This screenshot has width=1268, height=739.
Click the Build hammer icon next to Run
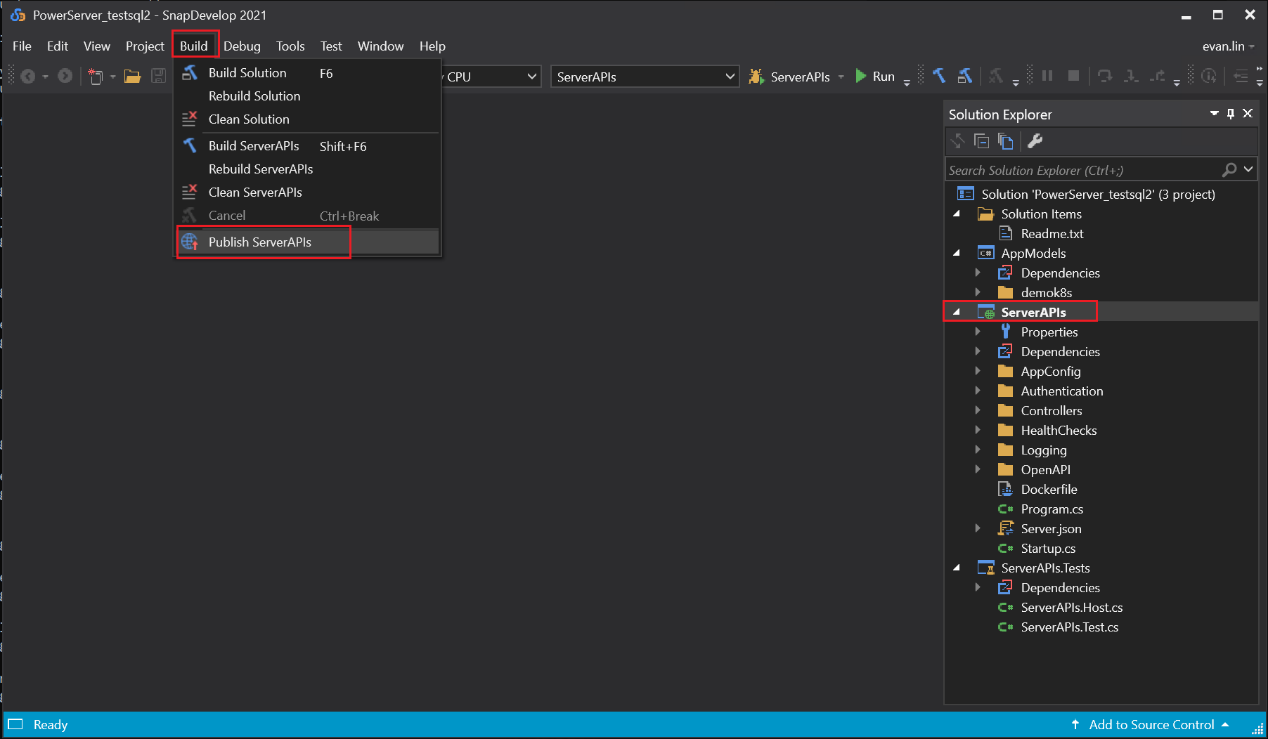click(x=939, y=76)
